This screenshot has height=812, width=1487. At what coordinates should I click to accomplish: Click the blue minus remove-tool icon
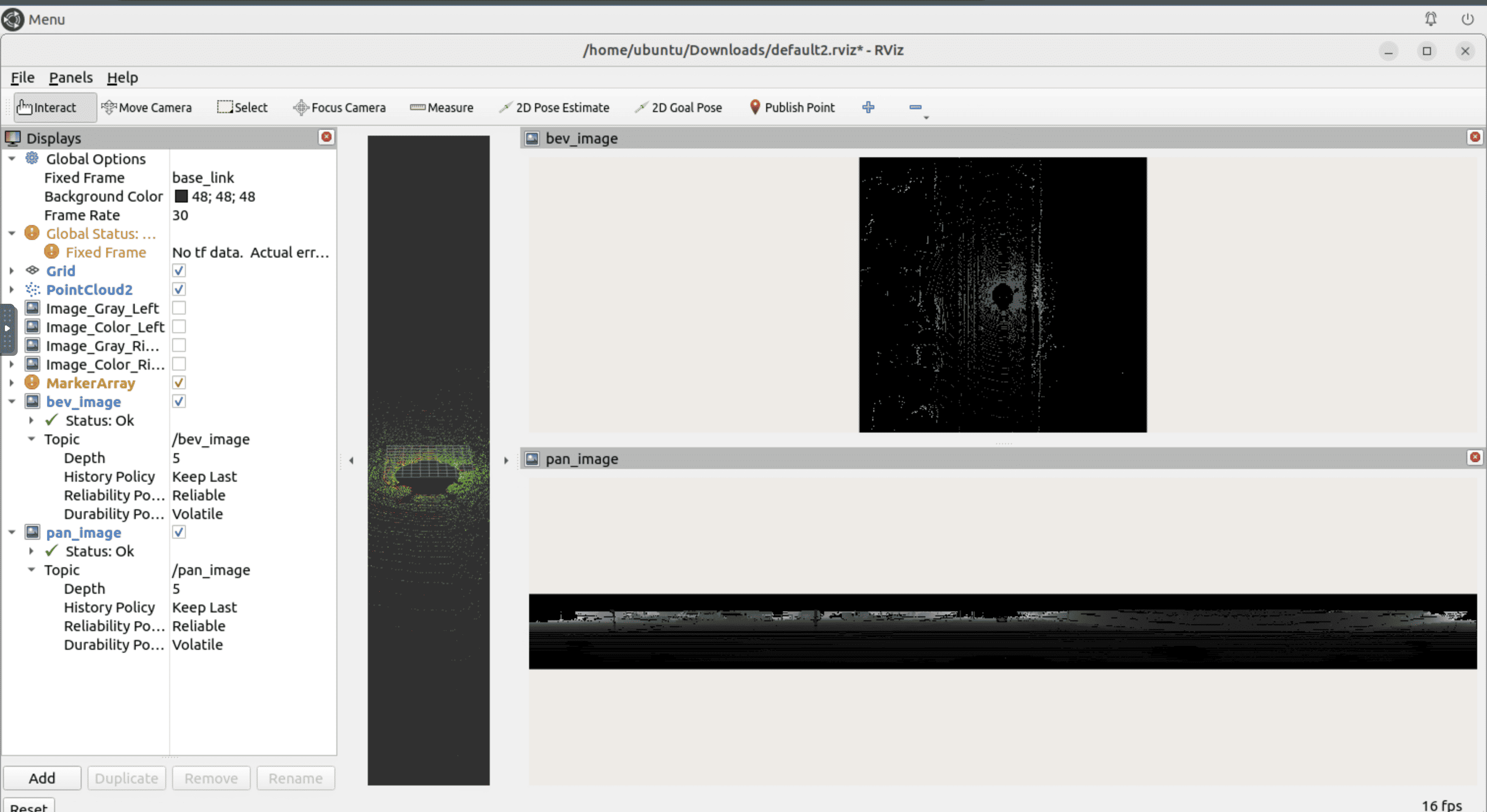[915, 107]
